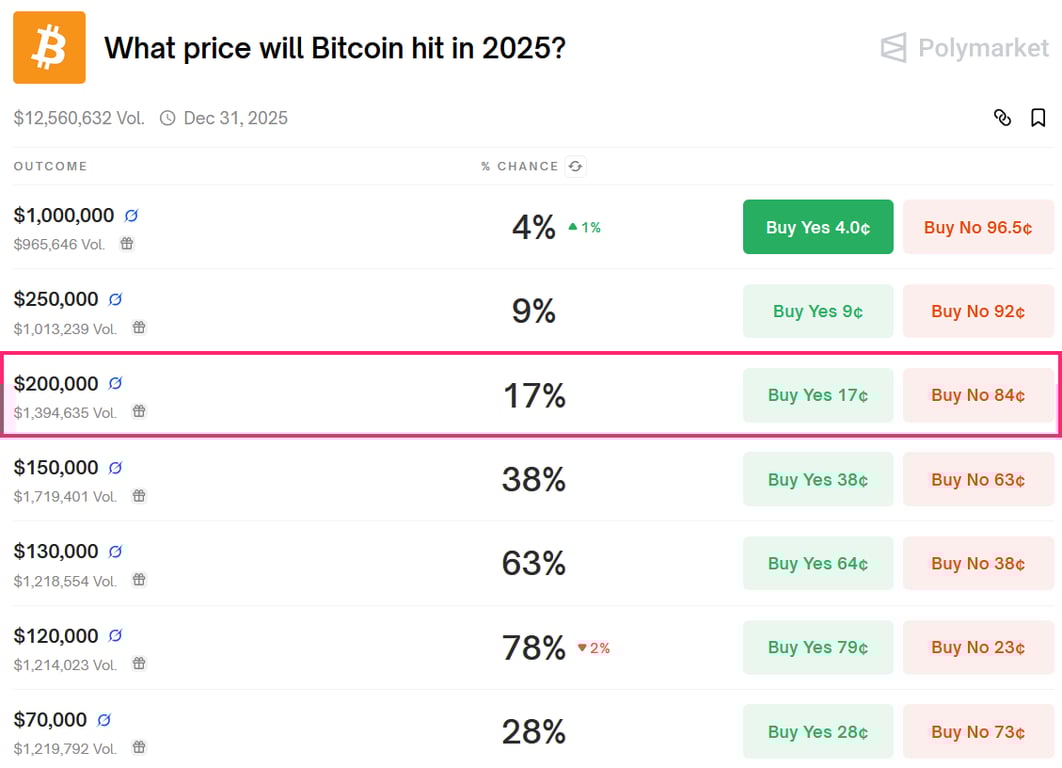Image resolution: width=1062 pixels, height=768 pixels.
Task: Click the Bitcoin market logo
Action: click(x=48, y=48)
